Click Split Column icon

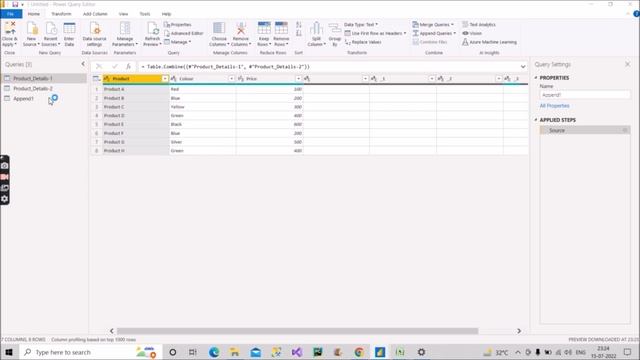(x=316, y=29)
